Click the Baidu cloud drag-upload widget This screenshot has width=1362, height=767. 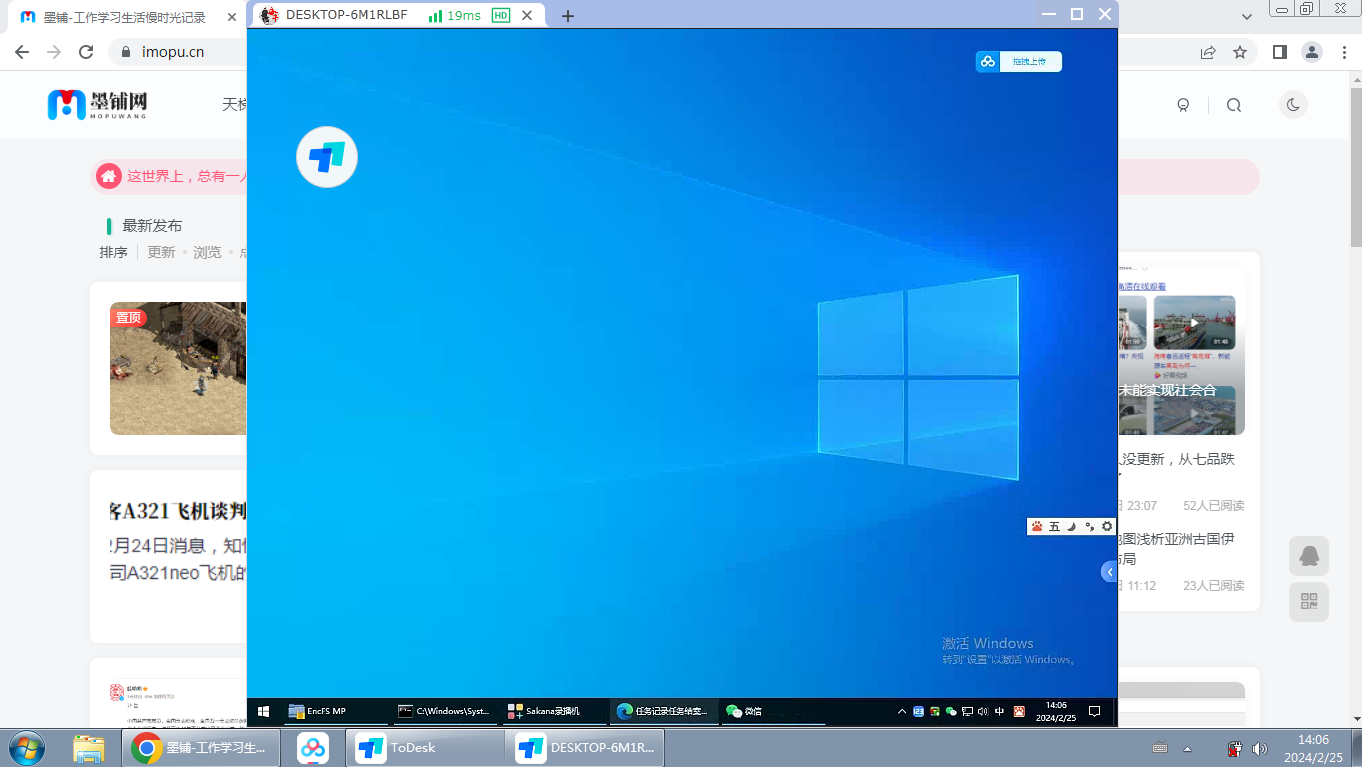1018,62
